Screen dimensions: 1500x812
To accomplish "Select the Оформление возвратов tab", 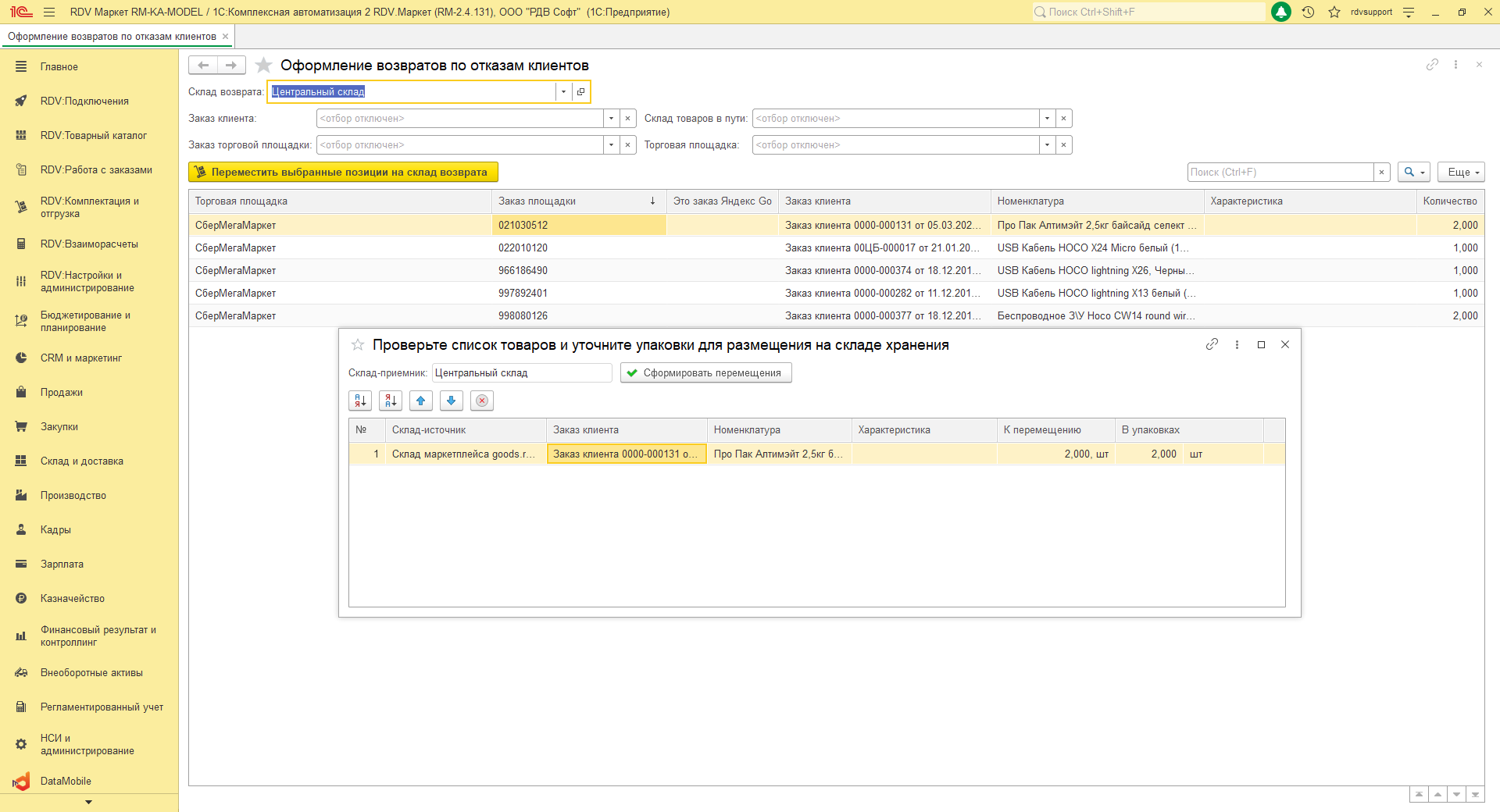I will click(112, 36).
